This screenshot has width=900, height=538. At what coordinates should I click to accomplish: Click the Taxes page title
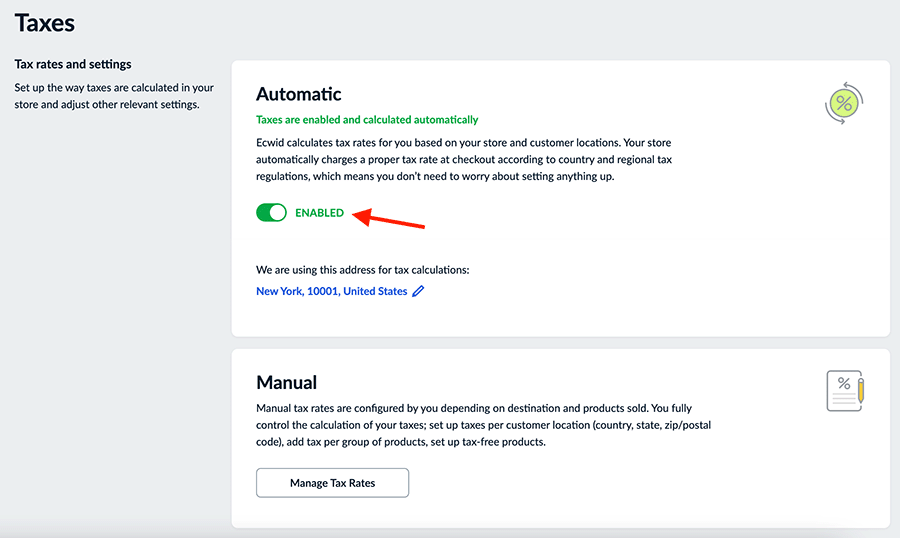[45, 23]
